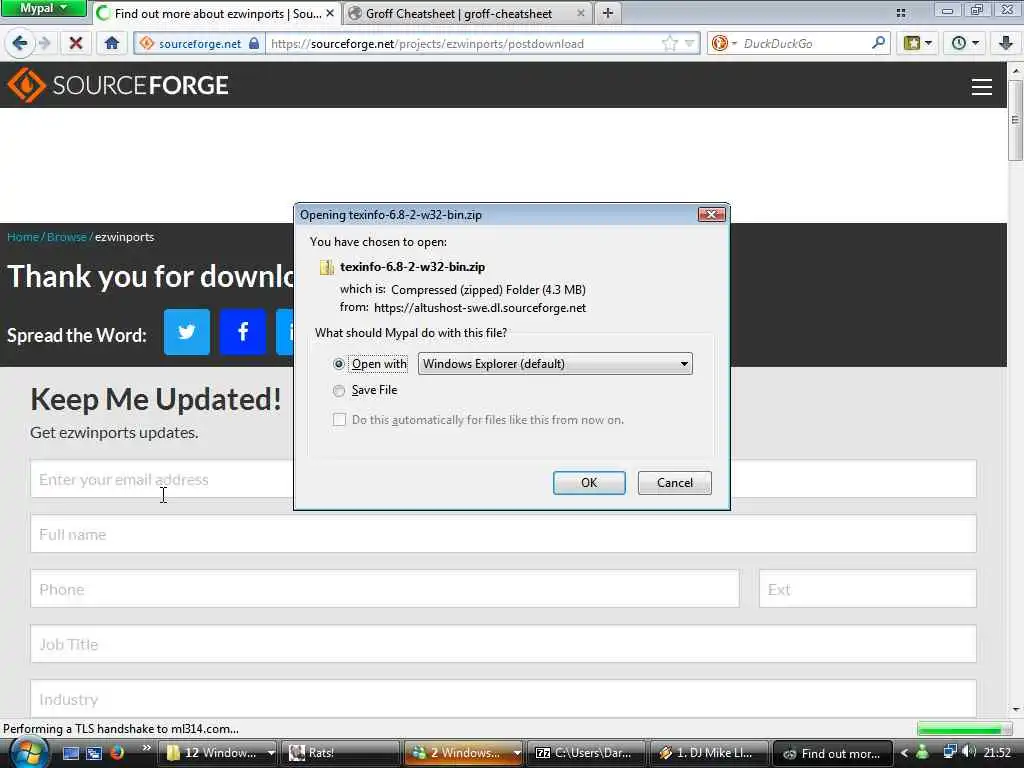Go back using the browser back arrow
This screenshot has width=1024, height=768.
tap(20, 43)
